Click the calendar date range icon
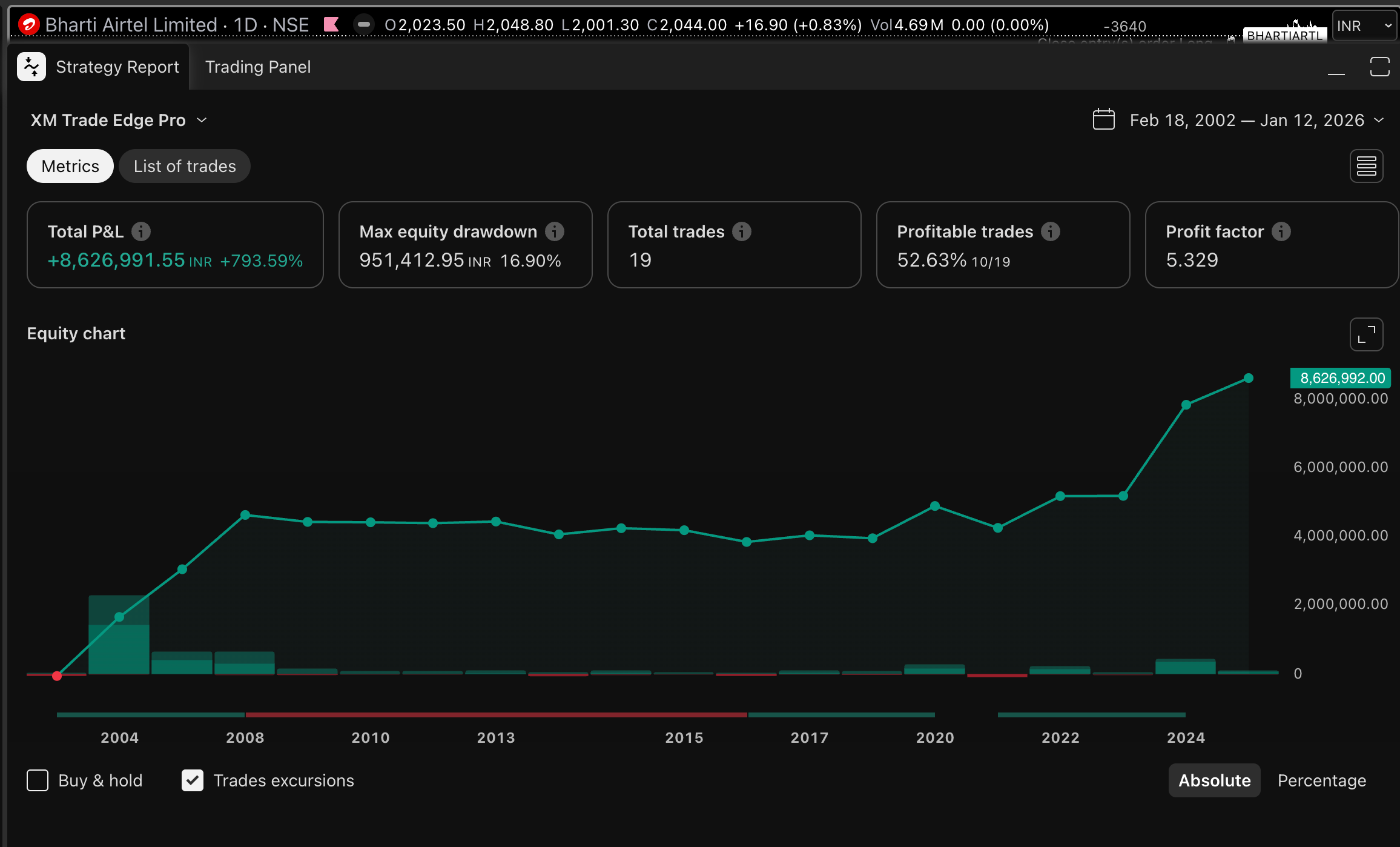 (x=1103, y=119)
